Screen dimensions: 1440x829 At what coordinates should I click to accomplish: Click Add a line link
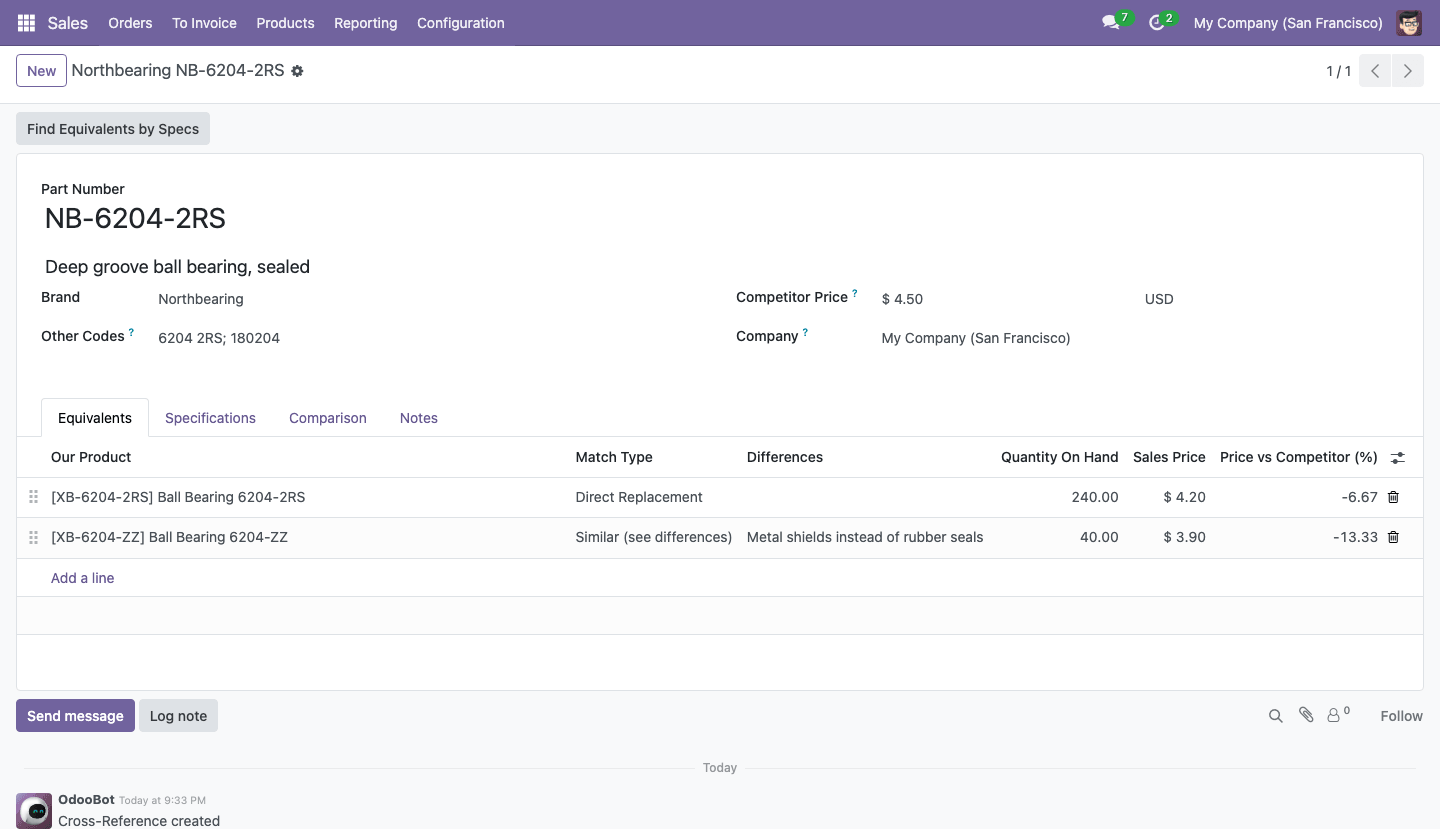[83, 578]
